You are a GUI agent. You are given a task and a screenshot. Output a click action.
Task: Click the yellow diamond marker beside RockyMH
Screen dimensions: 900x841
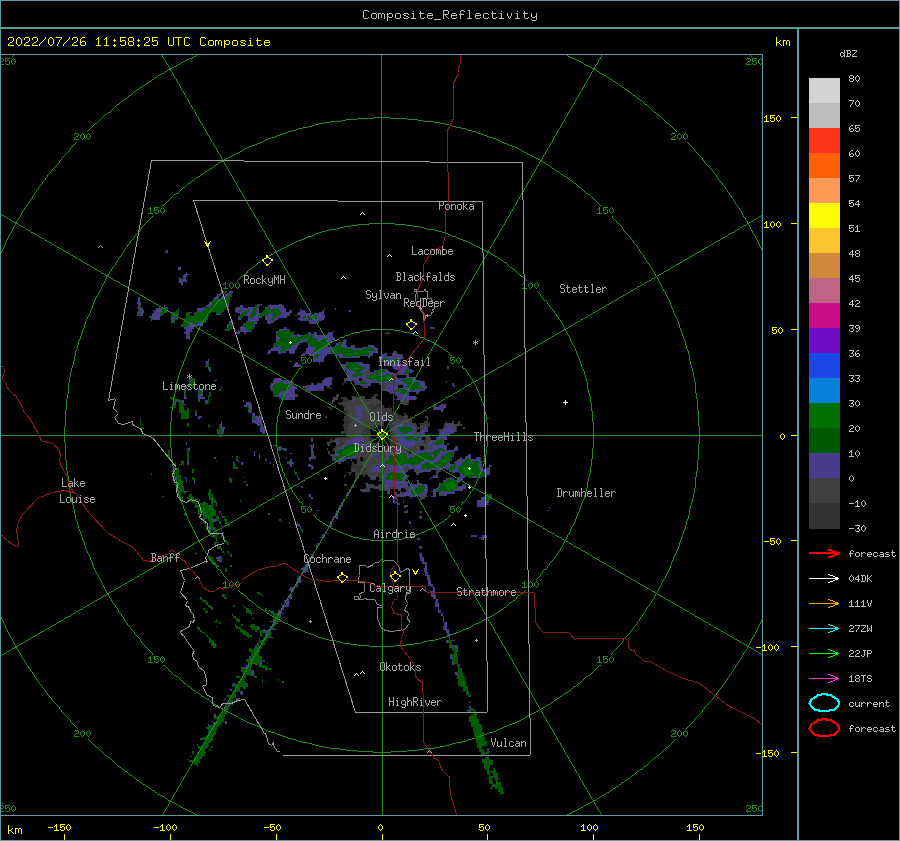tap(267, 261)
